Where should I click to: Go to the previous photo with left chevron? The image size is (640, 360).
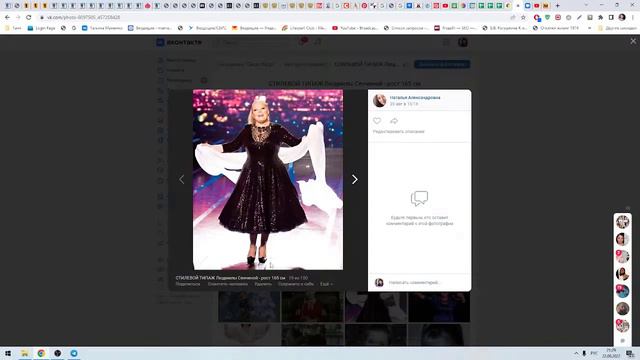[182, 179]
